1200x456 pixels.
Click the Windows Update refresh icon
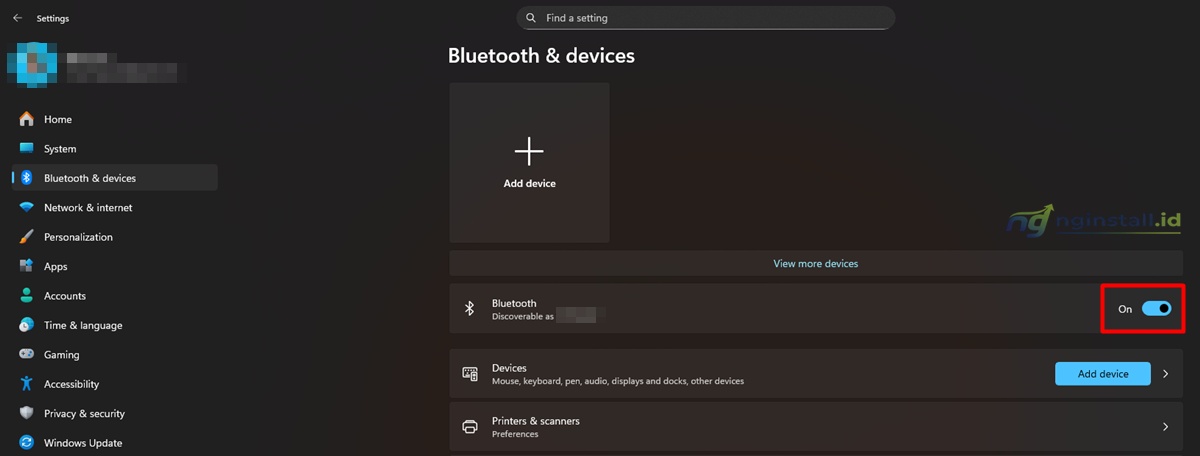pyautogui.click(x=26, y=443)
